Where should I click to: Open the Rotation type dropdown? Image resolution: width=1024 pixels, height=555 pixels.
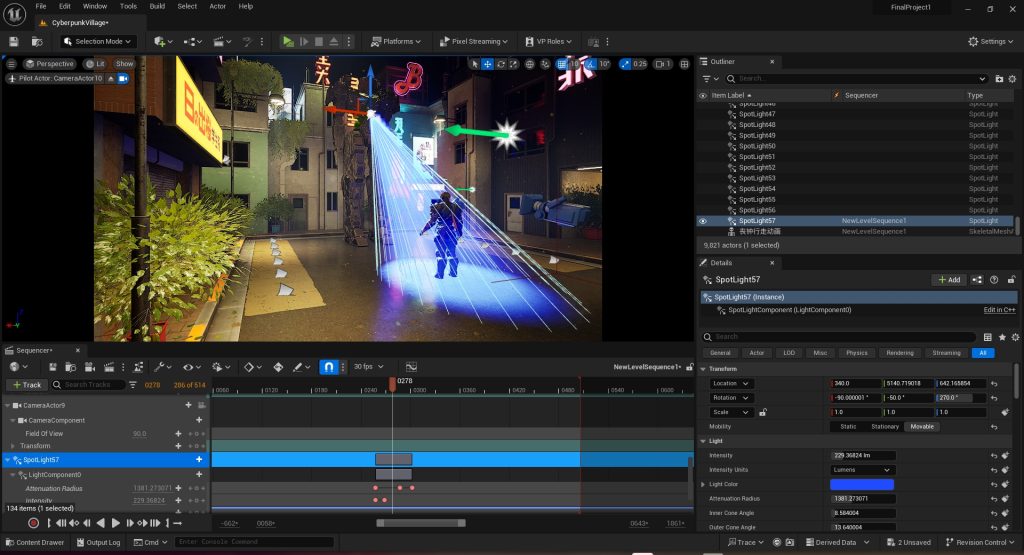click(x=731, y=398)
